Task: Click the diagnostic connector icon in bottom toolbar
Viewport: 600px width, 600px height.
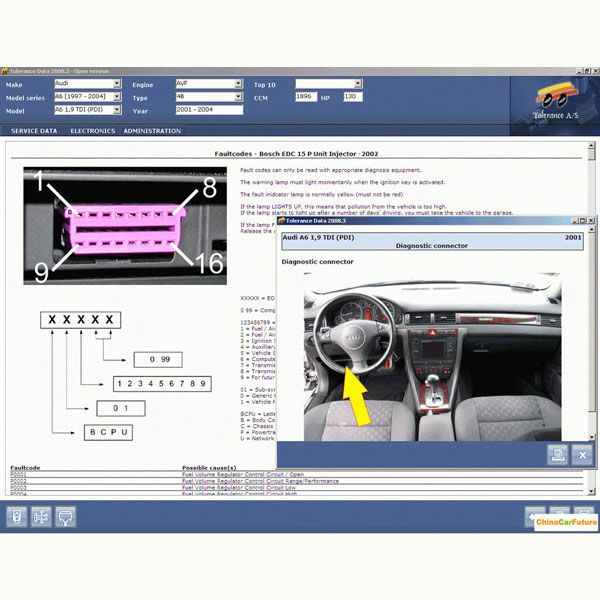Action: coord(65,517)
